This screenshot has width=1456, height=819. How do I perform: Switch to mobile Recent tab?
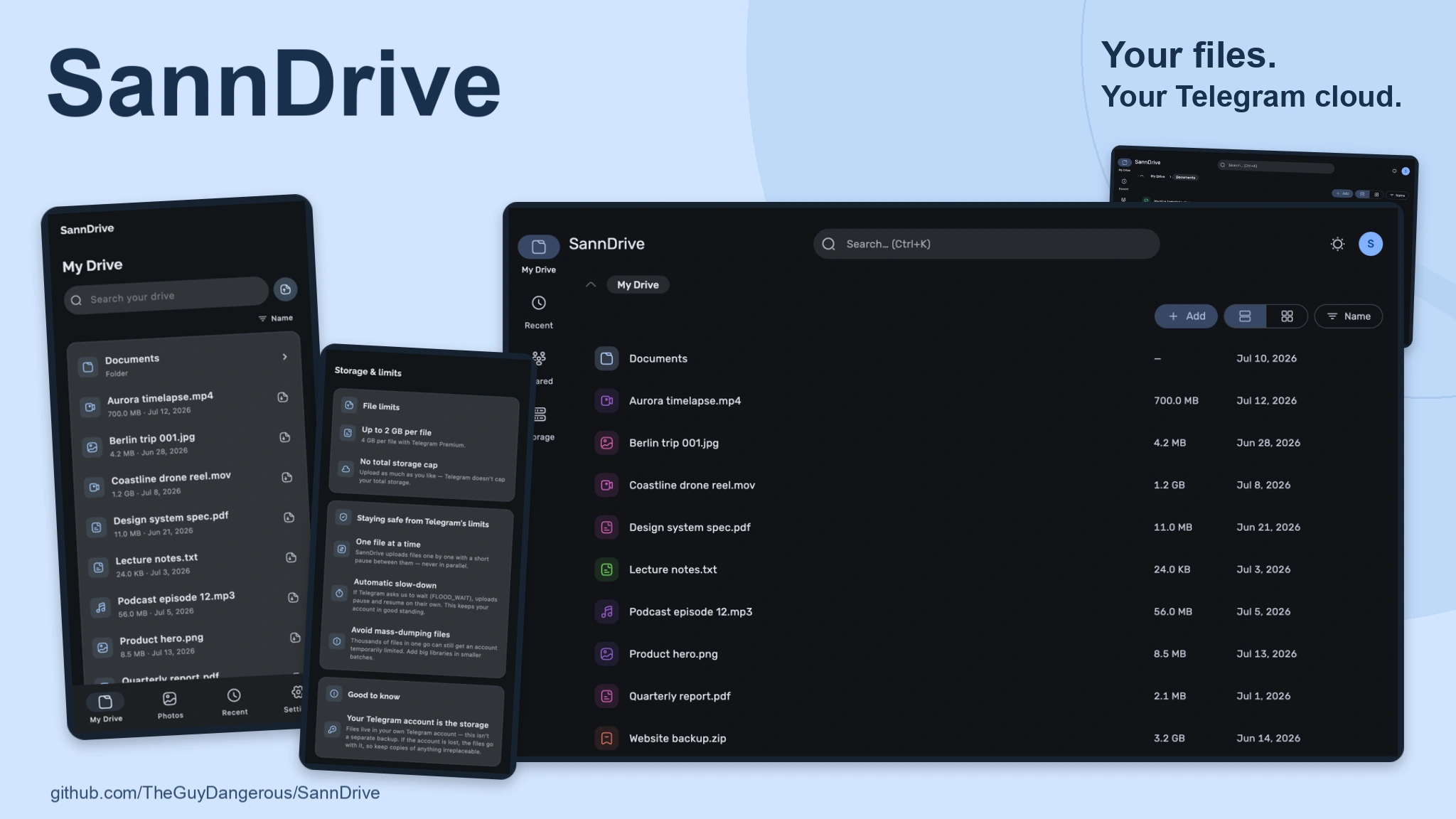(234, 701)
